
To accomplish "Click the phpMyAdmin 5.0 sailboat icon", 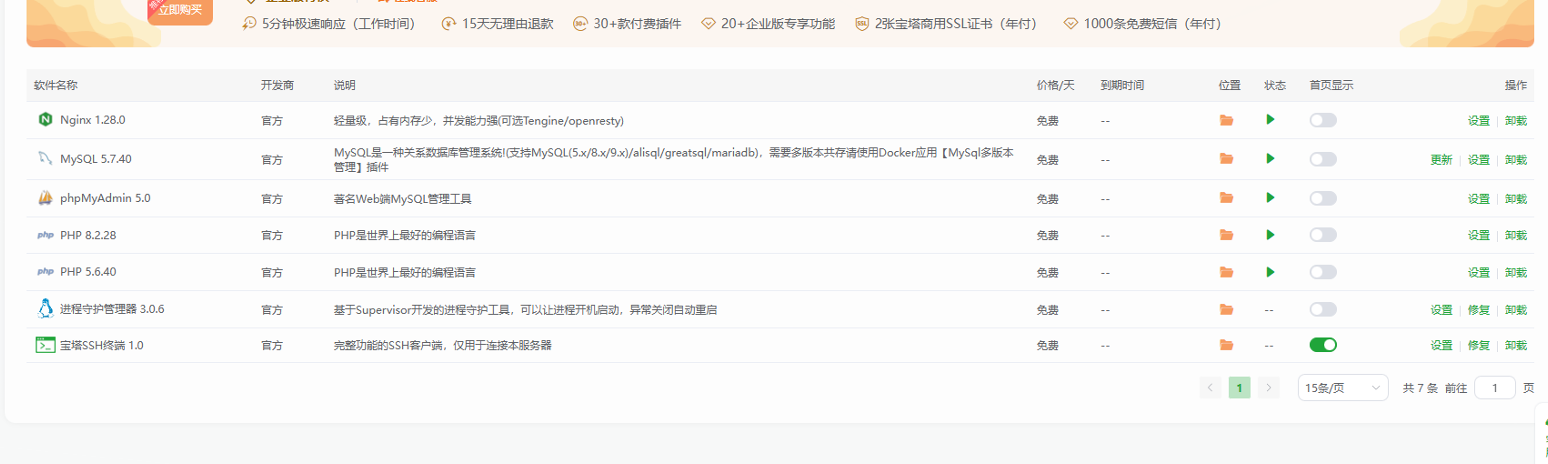I will pyautogui.click(x=45, y=198).
